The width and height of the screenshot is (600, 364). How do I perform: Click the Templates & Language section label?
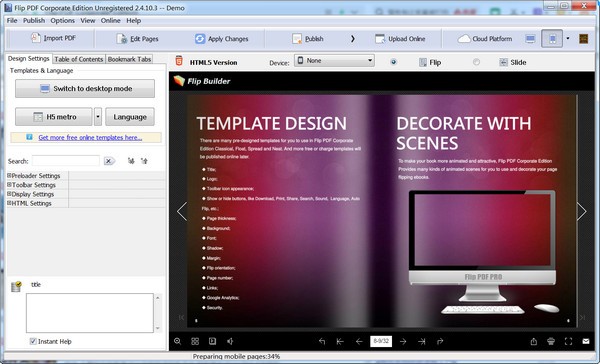[x=41, y=70]
